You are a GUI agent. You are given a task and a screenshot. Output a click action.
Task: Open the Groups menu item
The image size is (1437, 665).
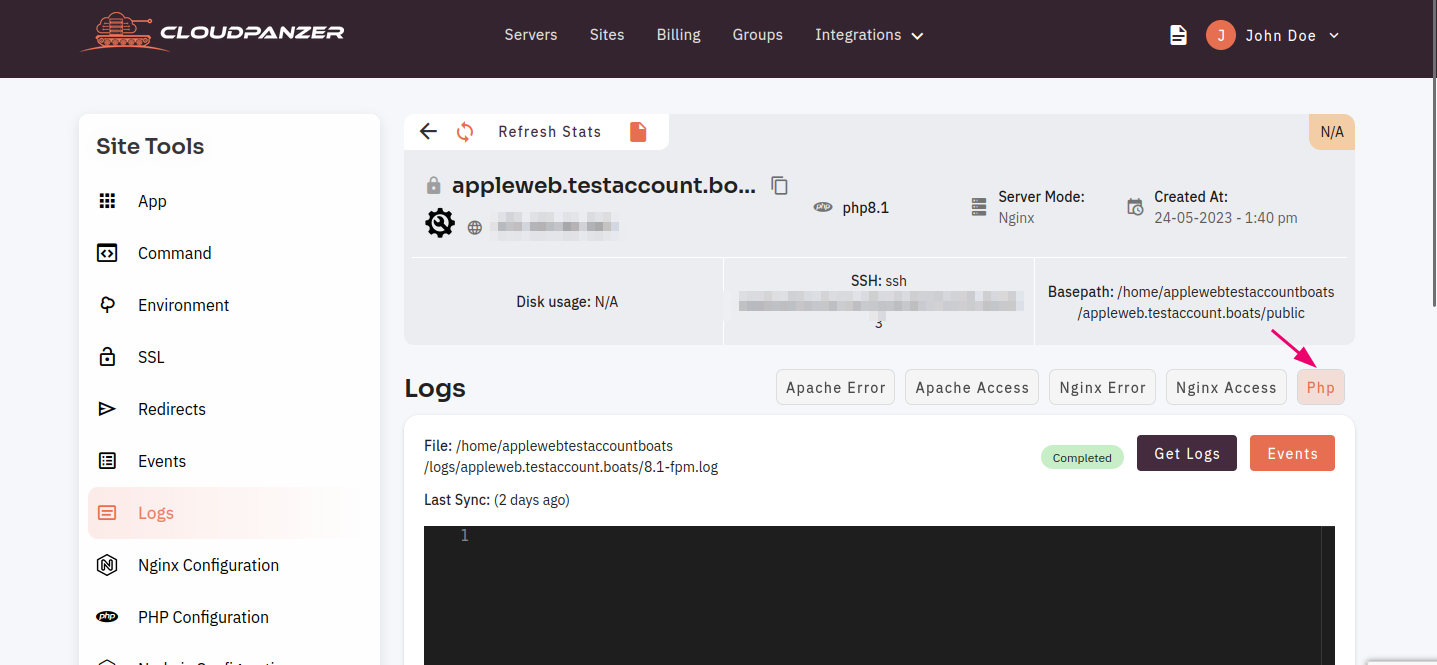pos(758,35)
